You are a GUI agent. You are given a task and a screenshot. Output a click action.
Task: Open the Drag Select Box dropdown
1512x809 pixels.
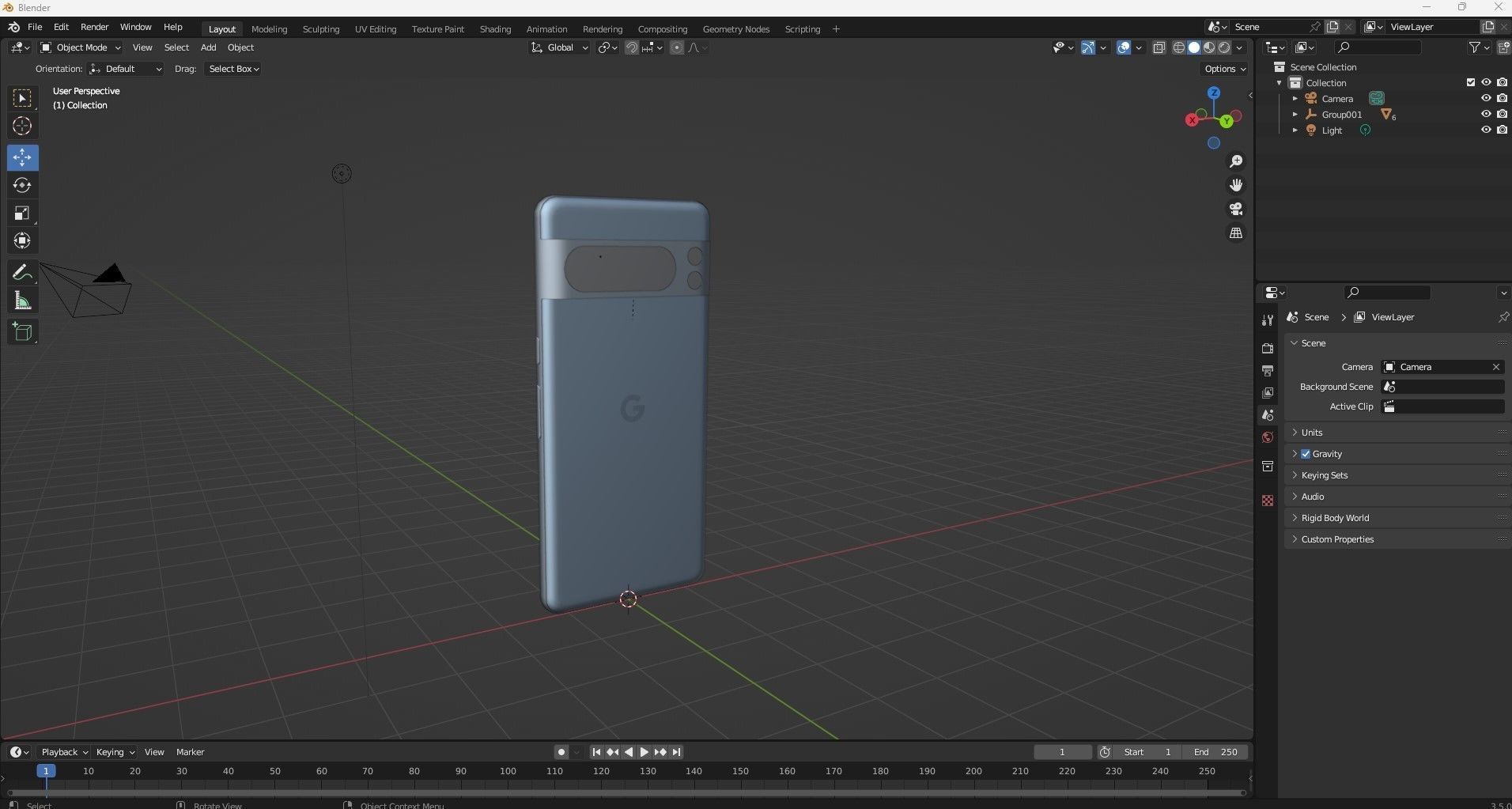tap(233, 69)
